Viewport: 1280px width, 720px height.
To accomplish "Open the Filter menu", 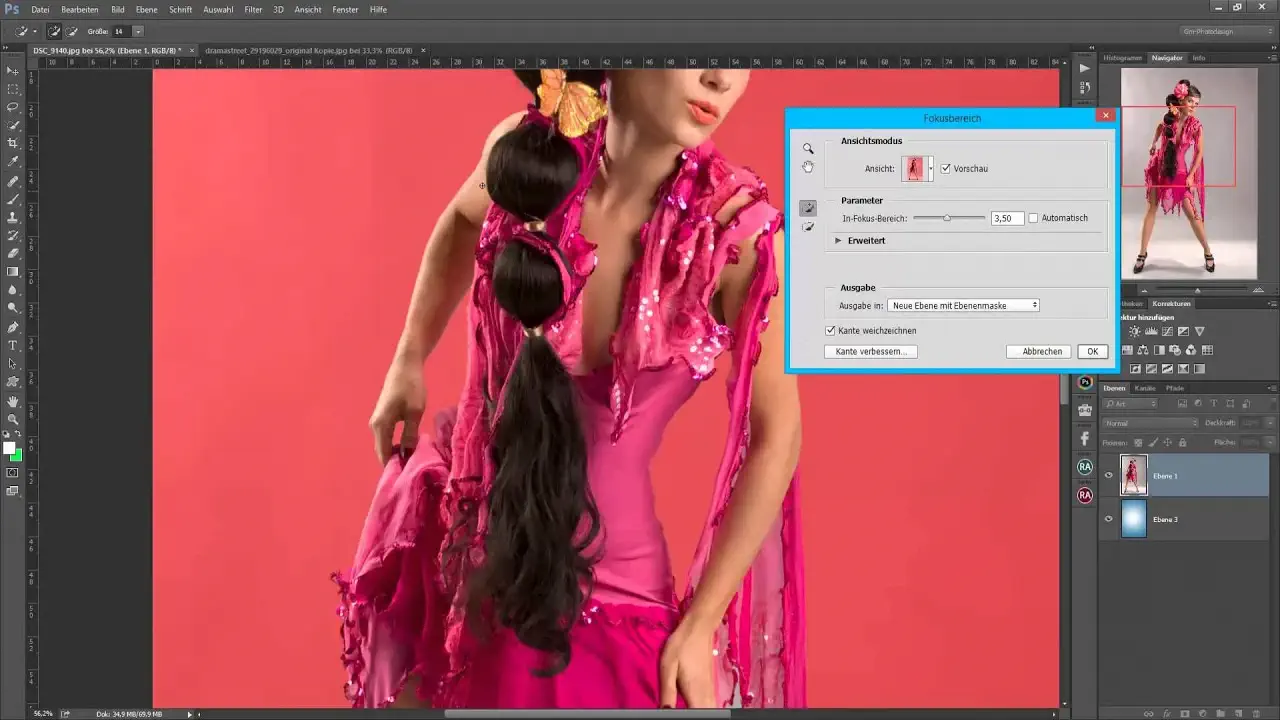I will [253, 9].
